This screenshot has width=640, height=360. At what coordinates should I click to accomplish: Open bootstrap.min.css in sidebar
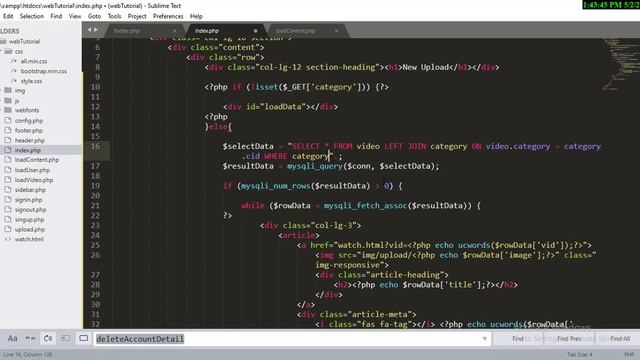pyautogui.click(x=43, y=71)
